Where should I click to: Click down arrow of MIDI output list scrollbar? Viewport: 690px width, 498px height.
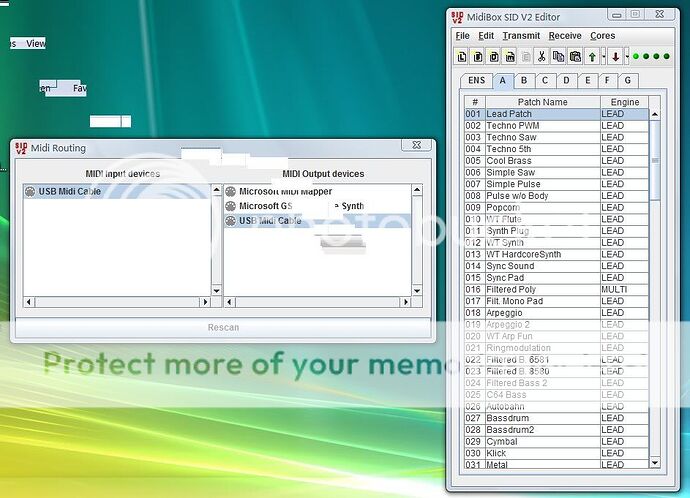point(417,291)
